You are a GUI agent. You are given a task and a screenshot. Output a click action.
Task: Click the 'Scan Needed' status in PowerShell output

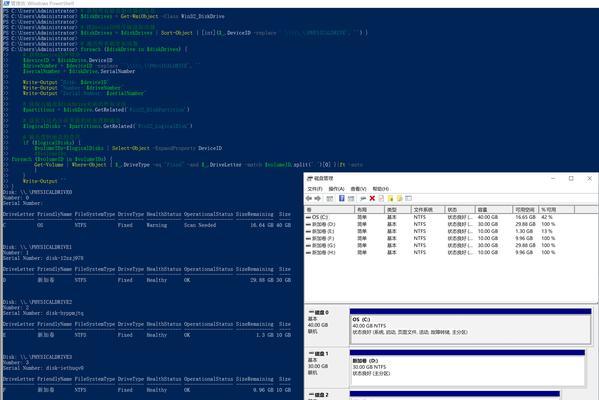[x=200, y=225]
